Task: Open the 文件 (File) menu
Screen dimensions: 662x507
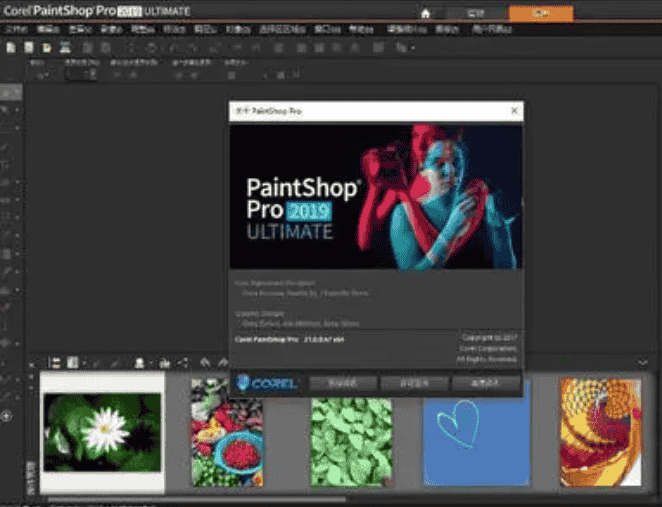Action: 16,30
